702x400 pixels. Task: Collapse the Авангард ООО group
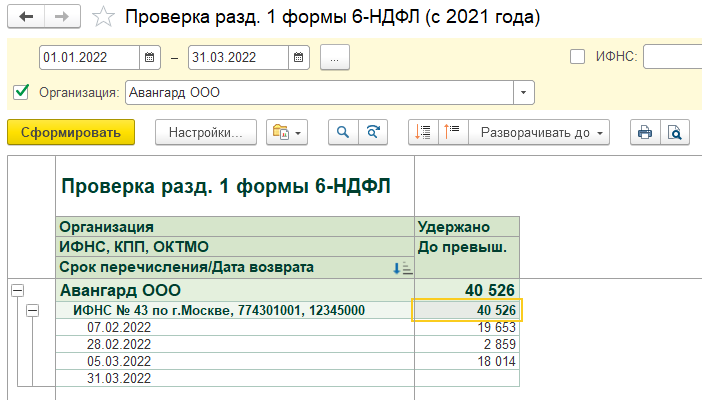coord(17,290)
